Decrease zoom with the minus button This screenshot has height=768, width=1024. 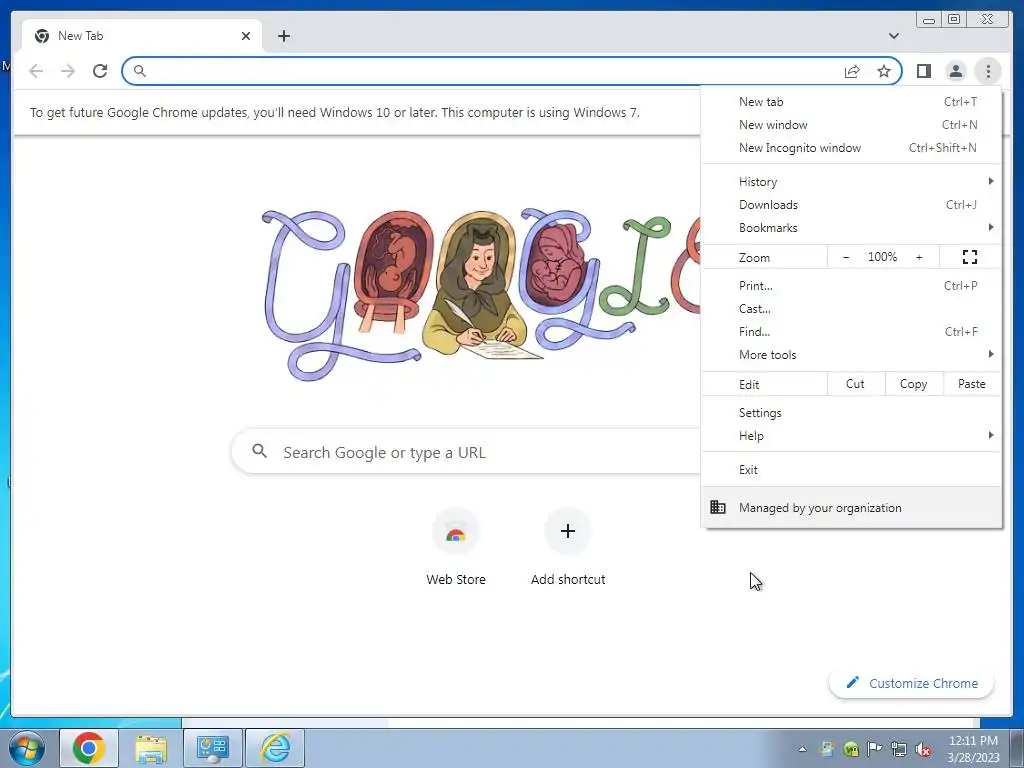[846, 257]
